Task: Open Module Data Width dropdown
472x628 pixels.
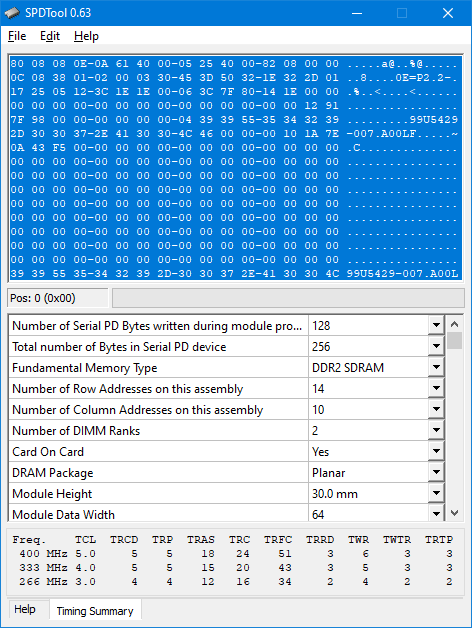Action: click(x=436, y=513)
